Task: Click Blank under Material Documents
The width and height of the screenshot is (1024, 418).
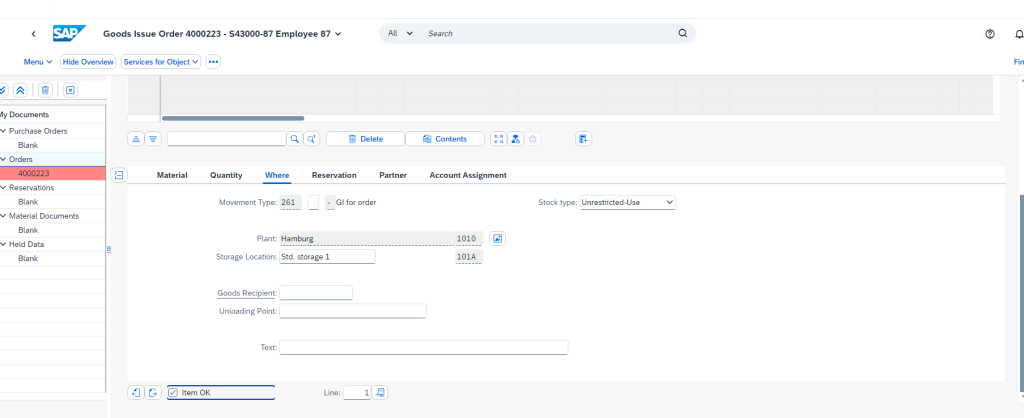Action: click(x=28, y=230)
